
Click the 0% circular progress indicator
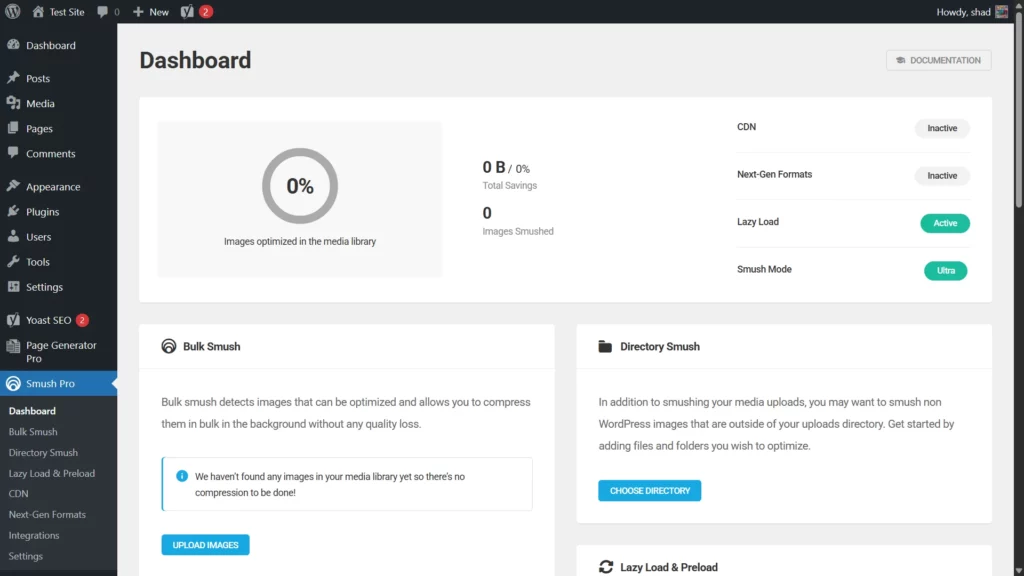300,186
